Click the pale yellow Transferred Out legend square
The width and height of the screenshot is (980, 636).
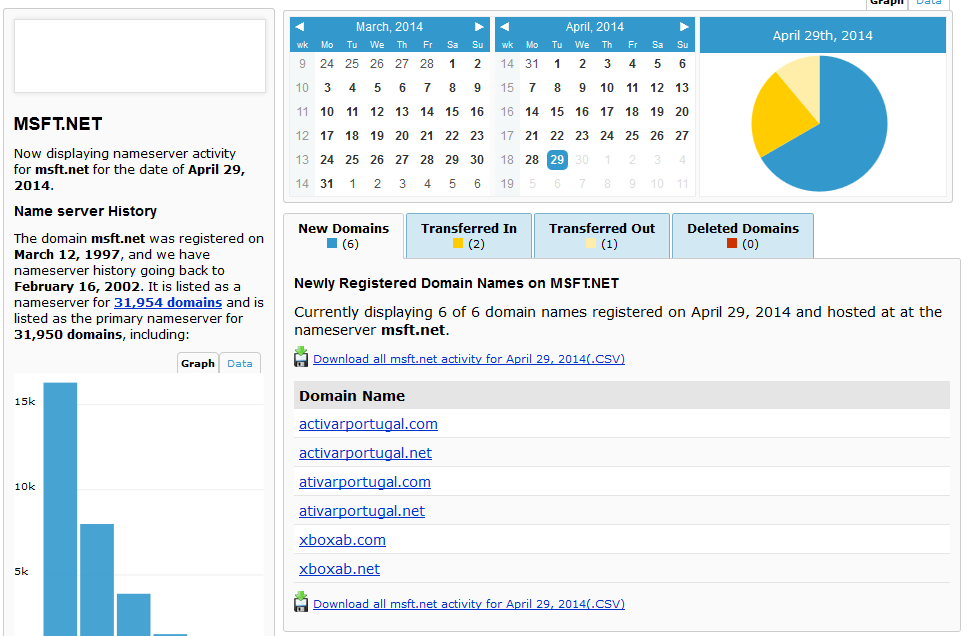click(x=591, y=243)
